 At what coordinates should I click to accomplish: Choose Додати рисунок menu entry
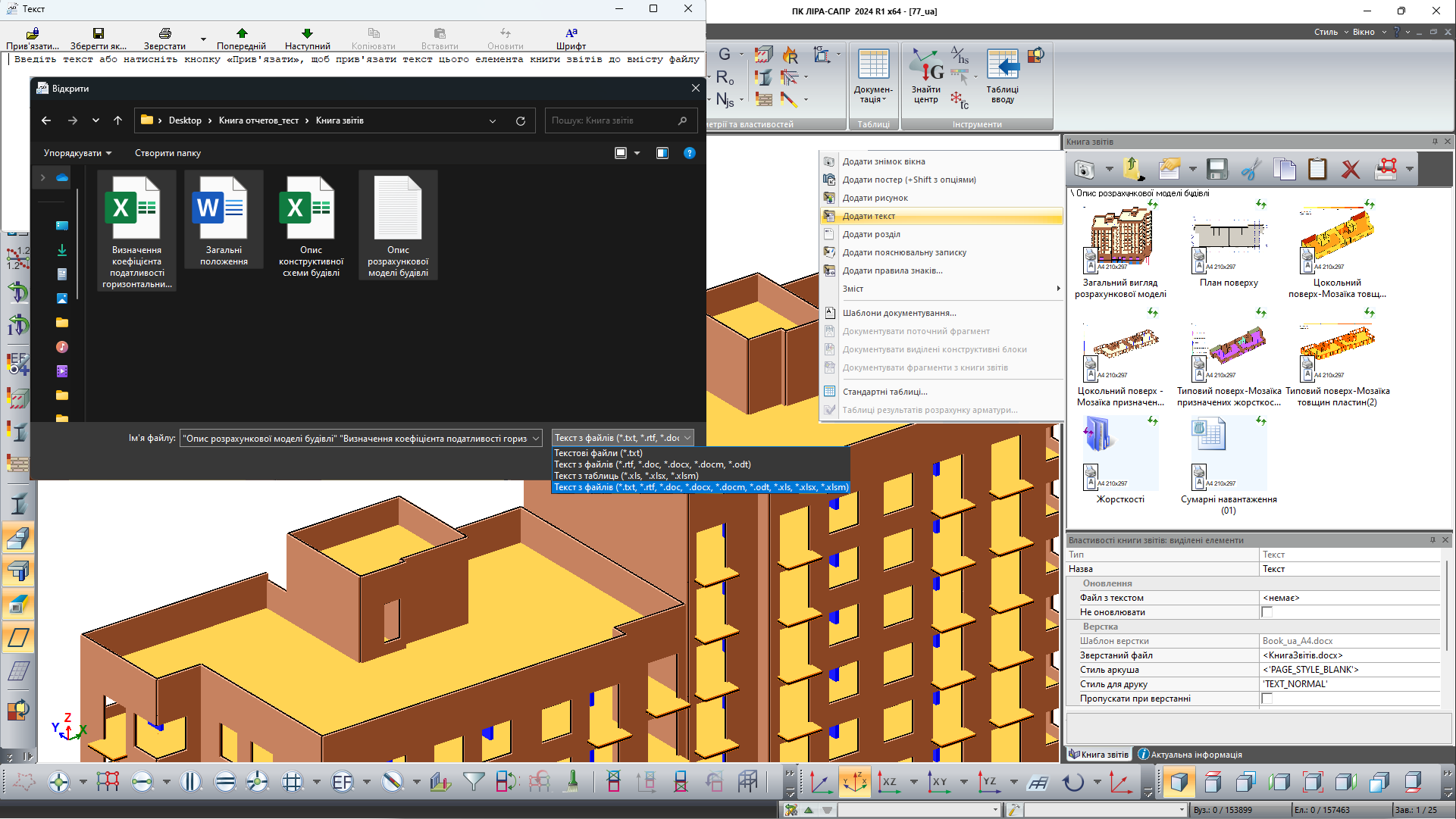coord(875,198)
